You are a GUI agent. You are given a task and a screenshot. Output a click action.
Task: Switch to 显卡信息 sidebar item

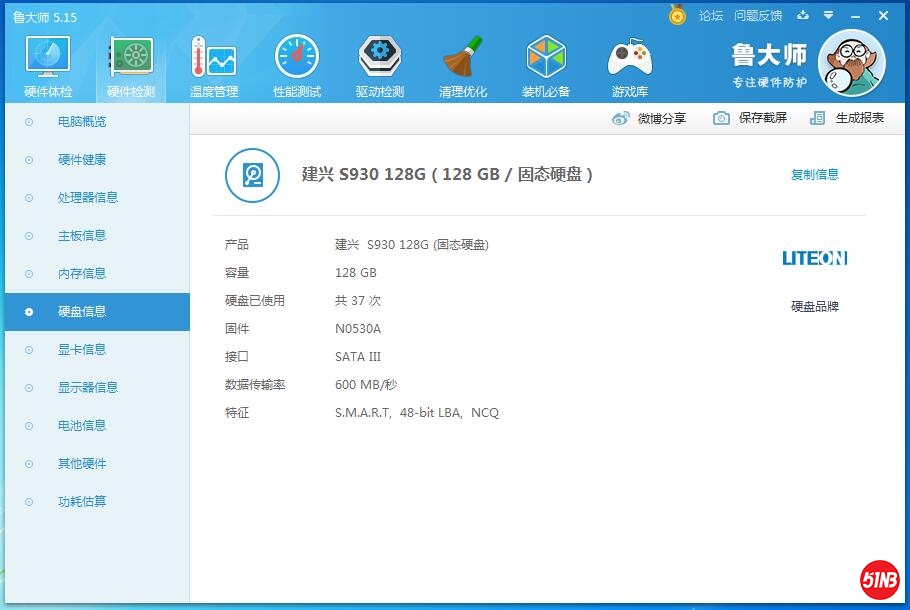[82, 350]
